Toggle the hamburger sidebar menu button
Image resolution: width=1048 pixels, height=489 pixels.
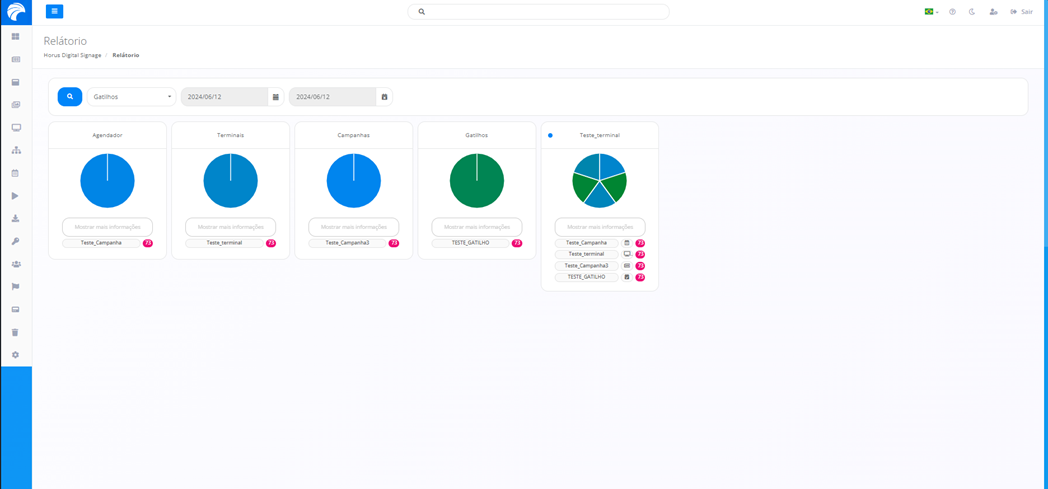click(54, 11)
